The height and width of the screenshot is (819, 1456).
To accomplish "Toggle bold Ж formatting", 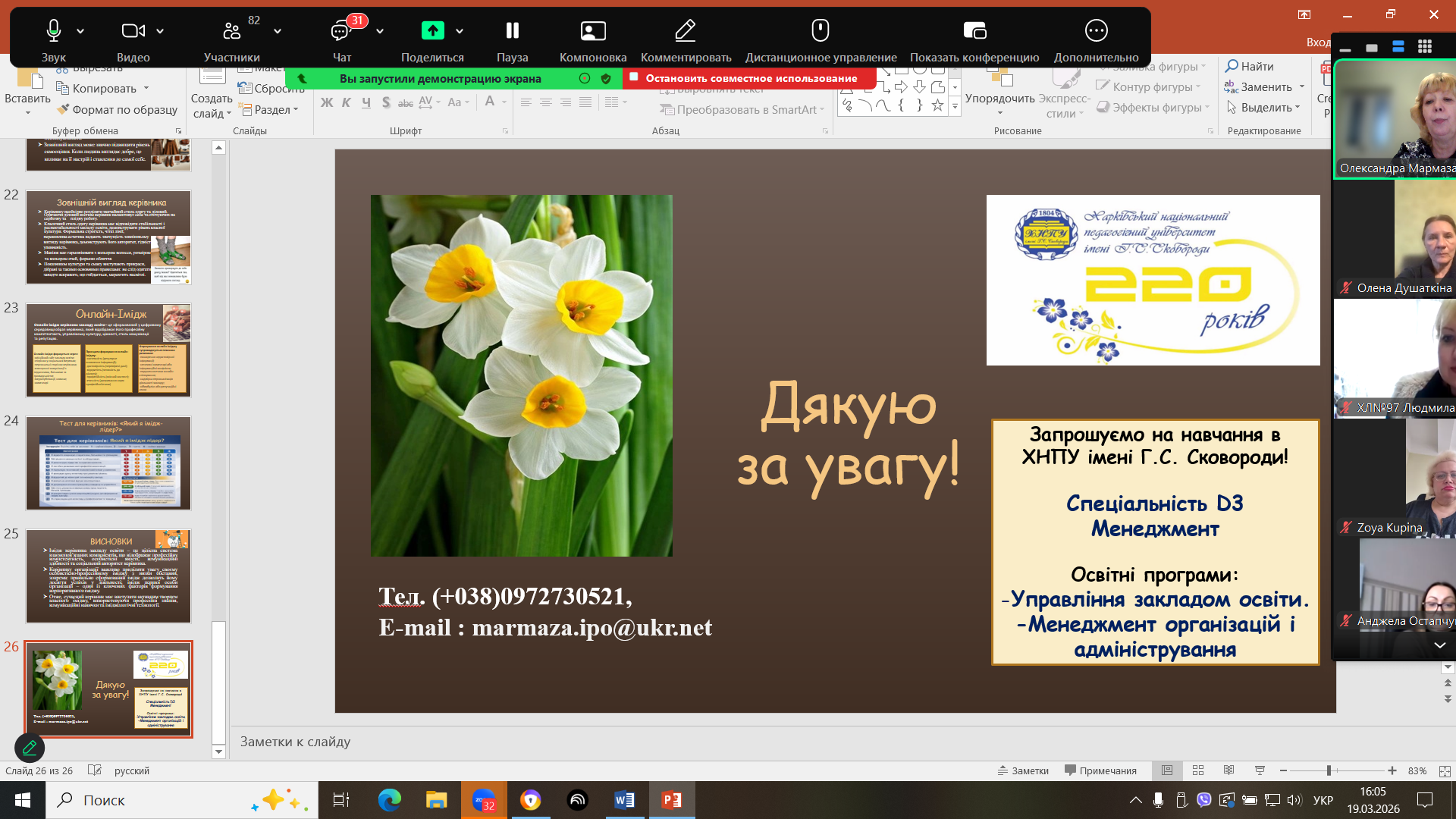I will [326, 102].
